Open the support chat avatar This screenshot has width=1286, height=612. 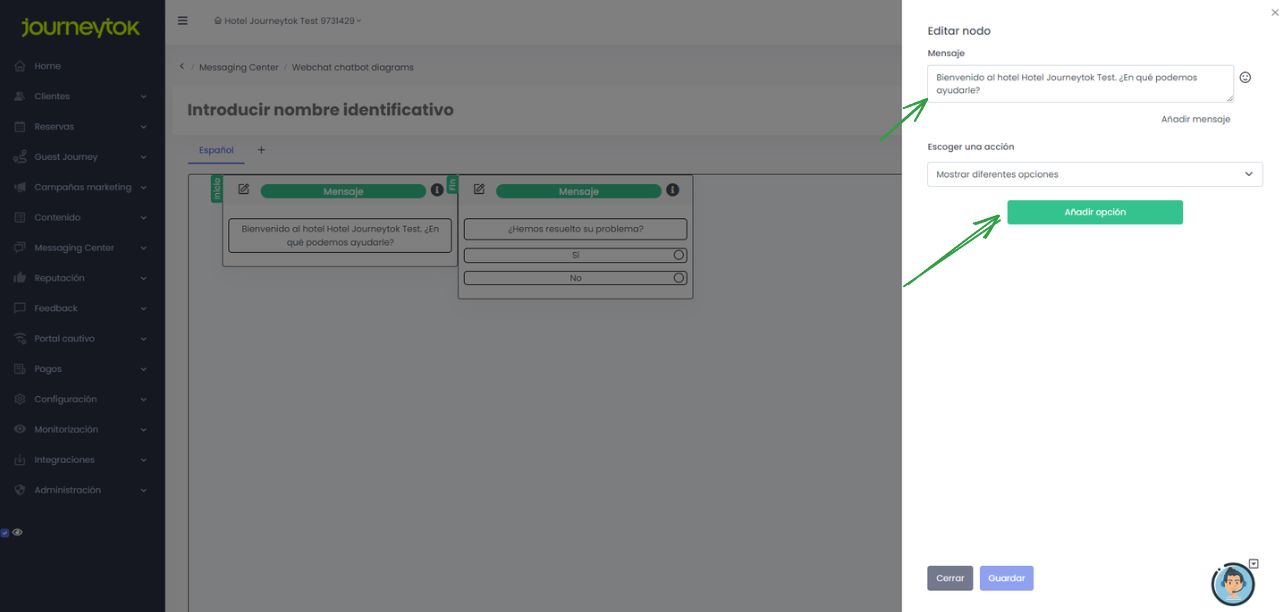pos(1232,584)
